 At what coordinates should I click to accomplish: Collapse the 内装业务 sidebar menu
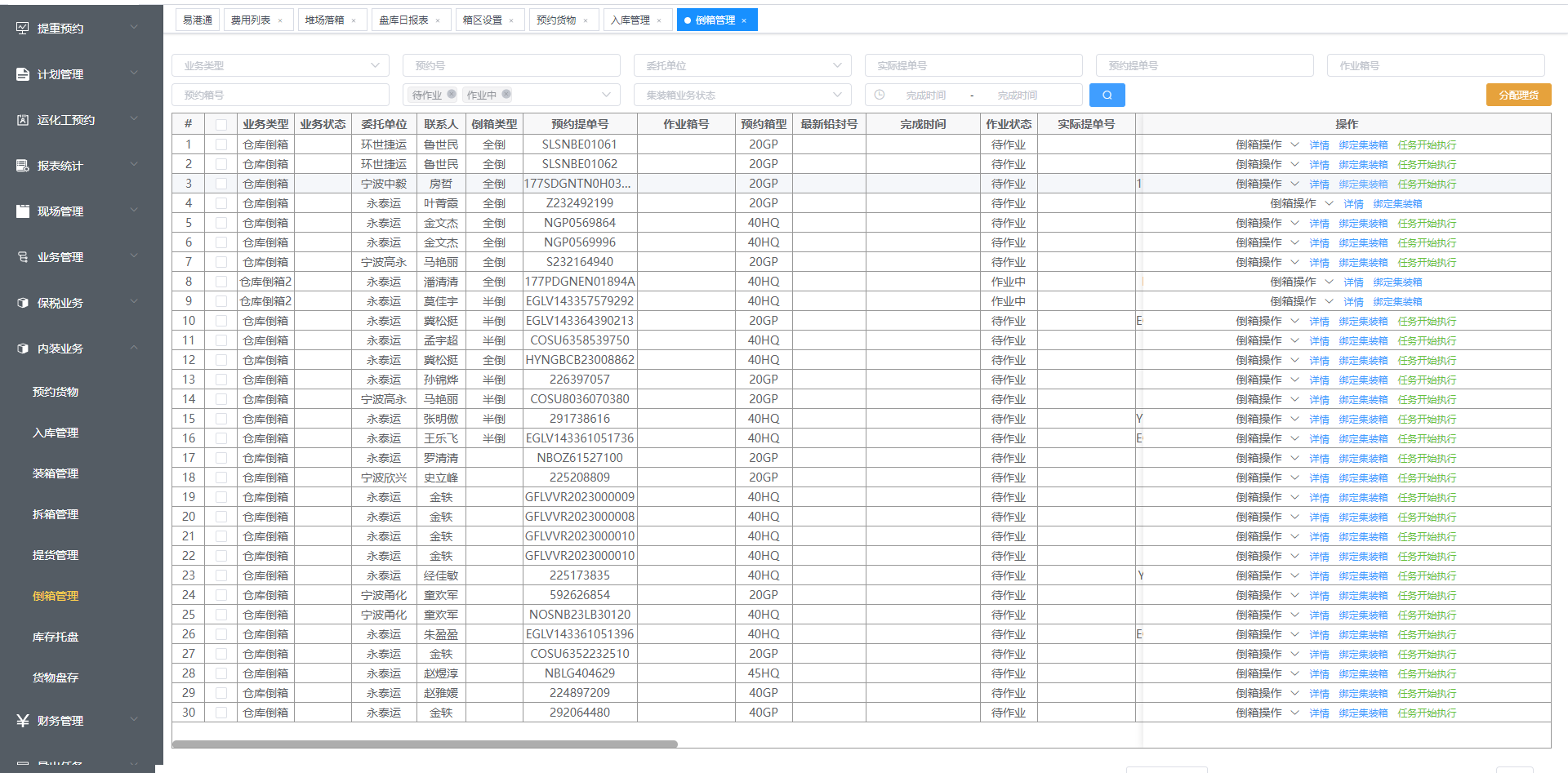134,348
